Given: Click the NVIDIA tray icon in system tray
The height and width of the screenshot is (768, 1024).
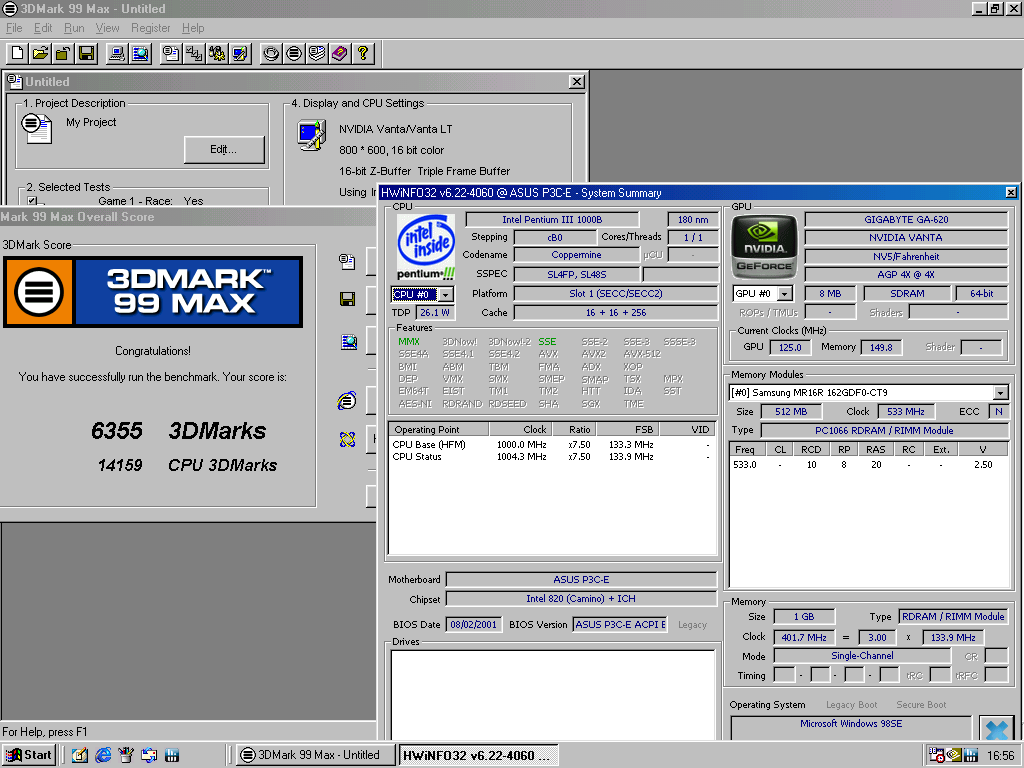Looking at the screenshot, I should pyautogui.click(x=953, y=755).
